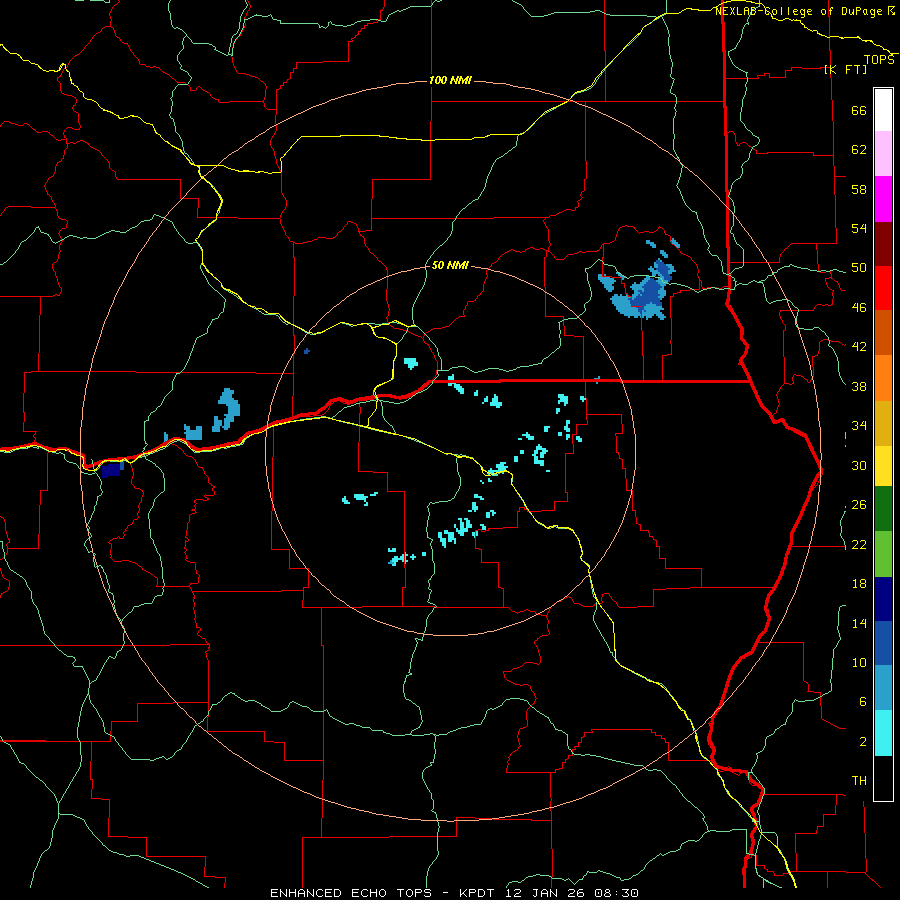Select the light green legend swatch
The width and height of the screenshot is (900, 900).
[883, 554]
